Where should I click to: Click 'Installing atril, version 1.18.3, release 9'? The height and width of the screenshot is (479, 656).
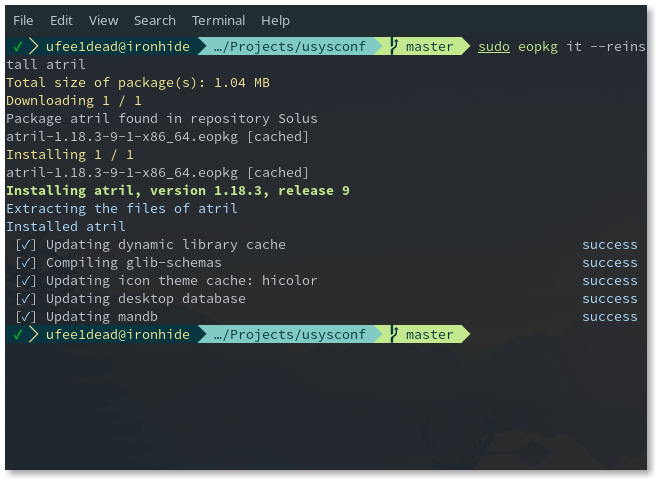point(178,191)
